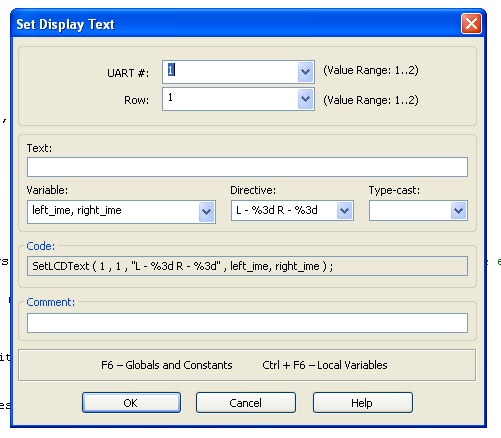The width and height of the screenshot is (501, 438).
Task: Expand the Variable dropdown list
Action: point(206,211)
